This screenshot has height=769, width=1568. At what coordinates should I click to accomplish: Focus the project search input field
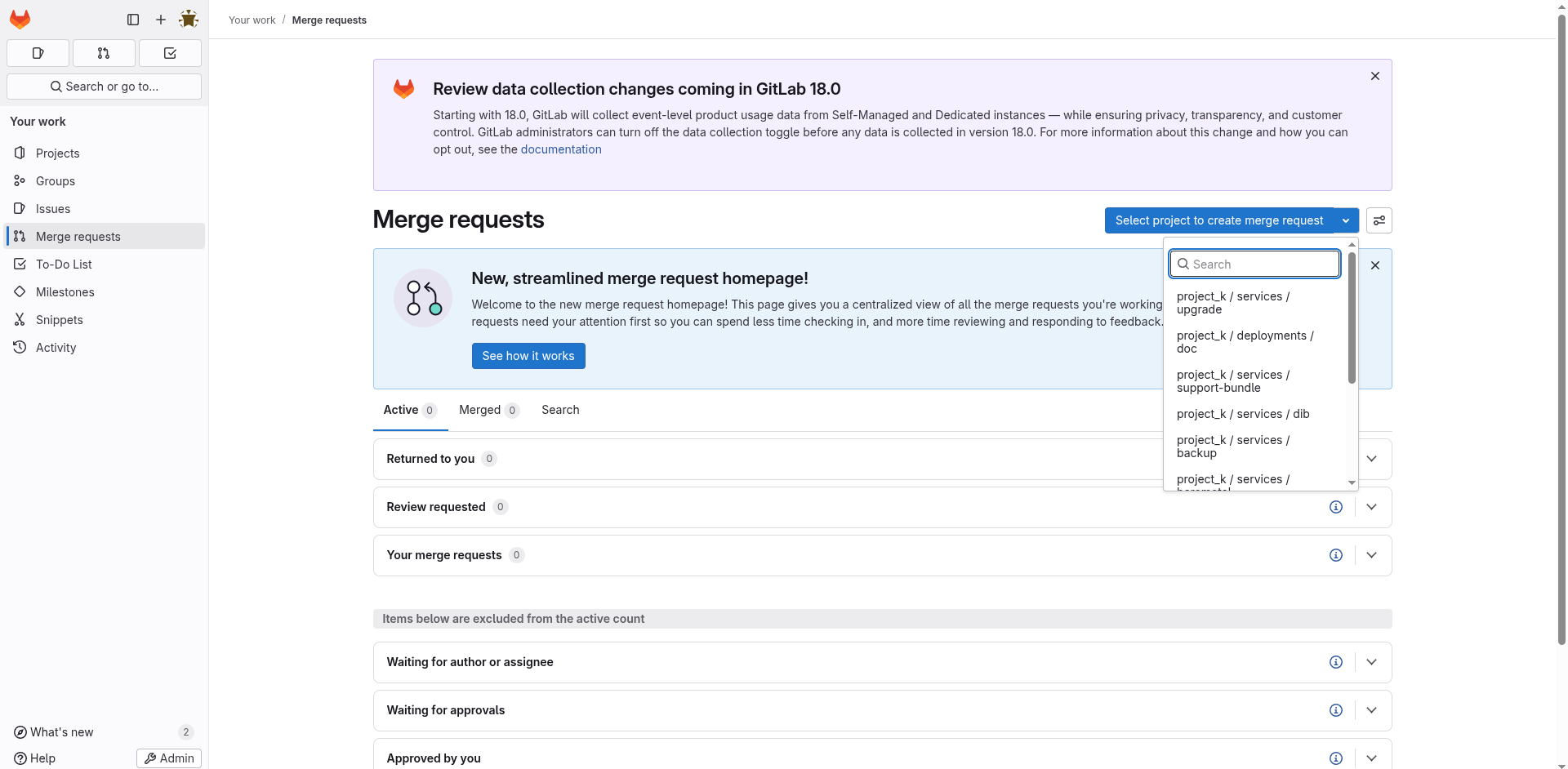(x=1254, y=264)
